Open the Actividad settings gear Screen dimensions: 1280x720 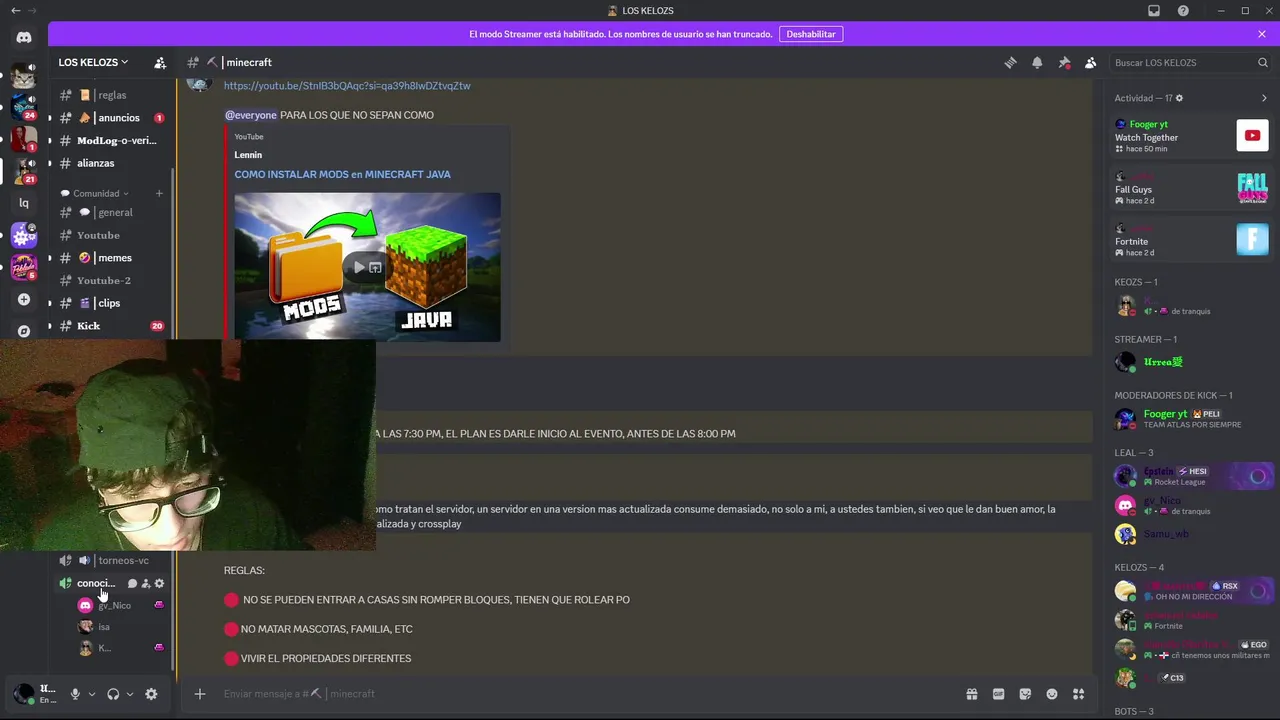pos(1179,98)
